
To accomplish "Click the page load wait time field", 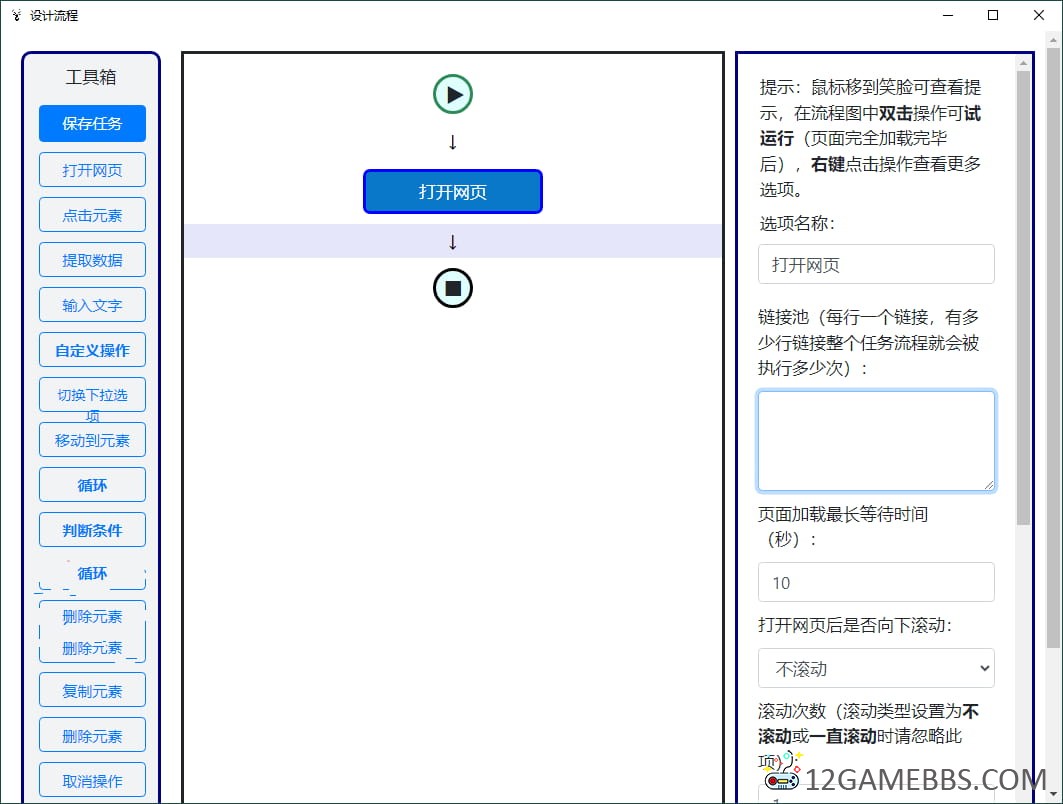I will 876,582.
